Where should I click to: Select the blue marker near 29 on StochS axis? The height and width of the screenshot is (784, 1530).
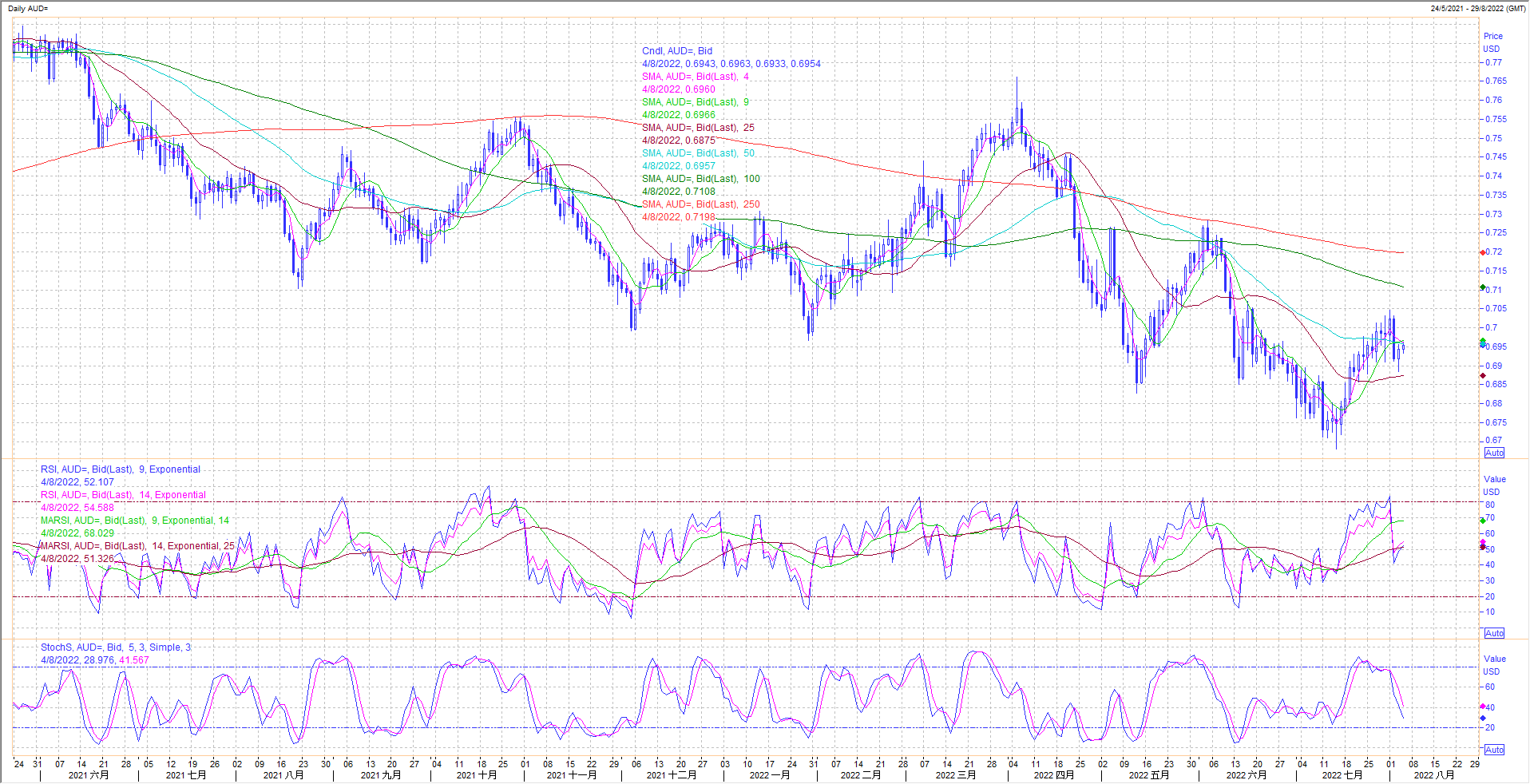(x=1483, y=718)
